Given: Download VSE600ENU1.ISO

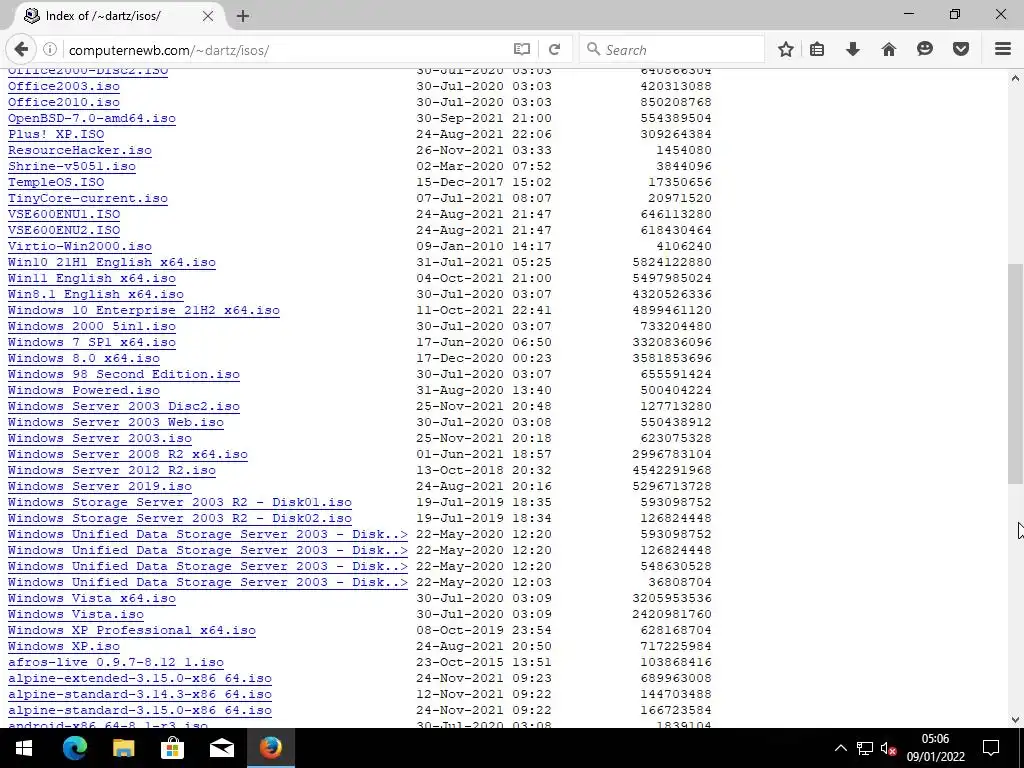Looking at the screenshot, I should click(x=64, y=214).
